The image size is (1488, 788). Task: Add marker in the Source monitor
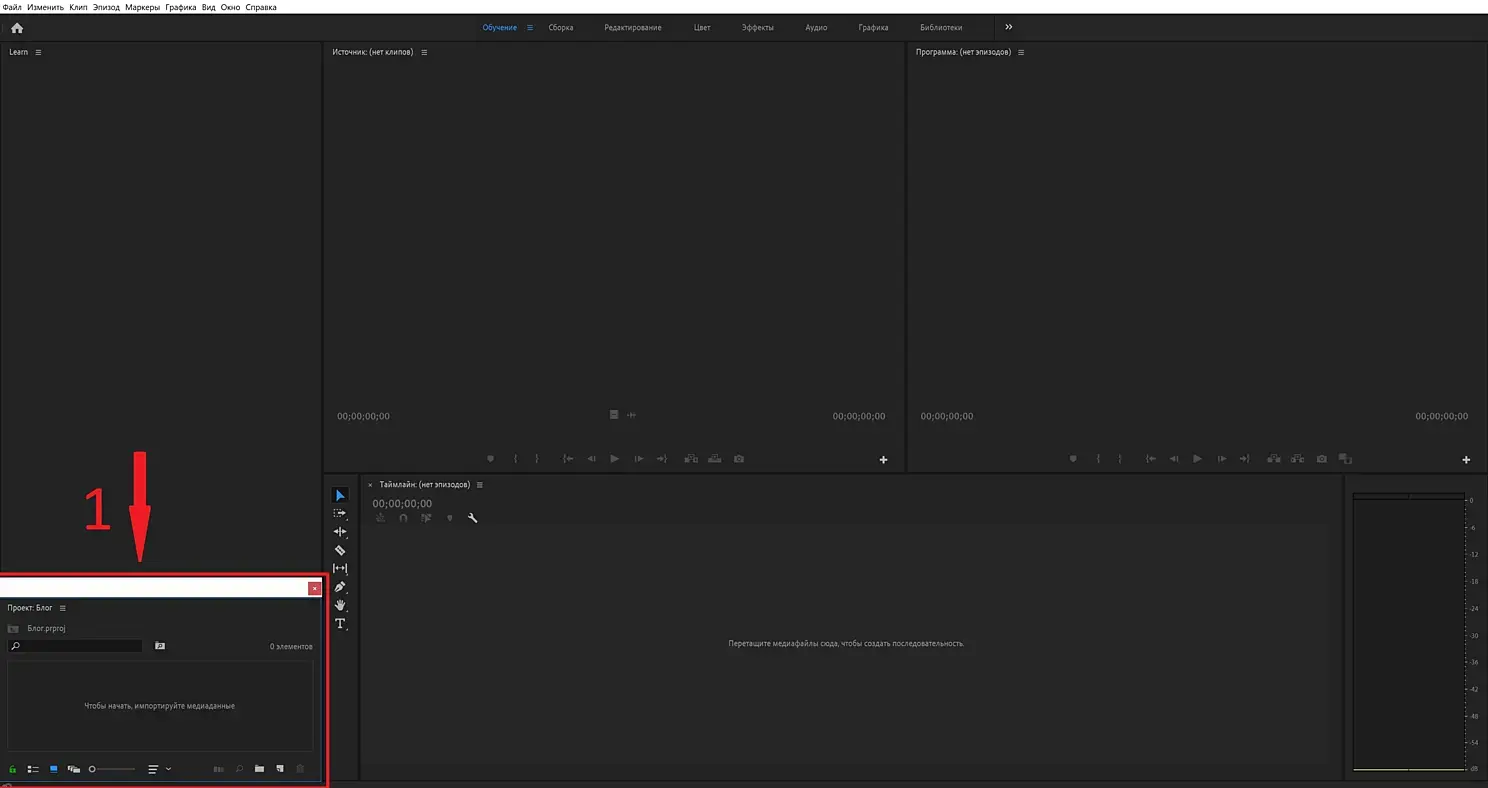[490, 459]
